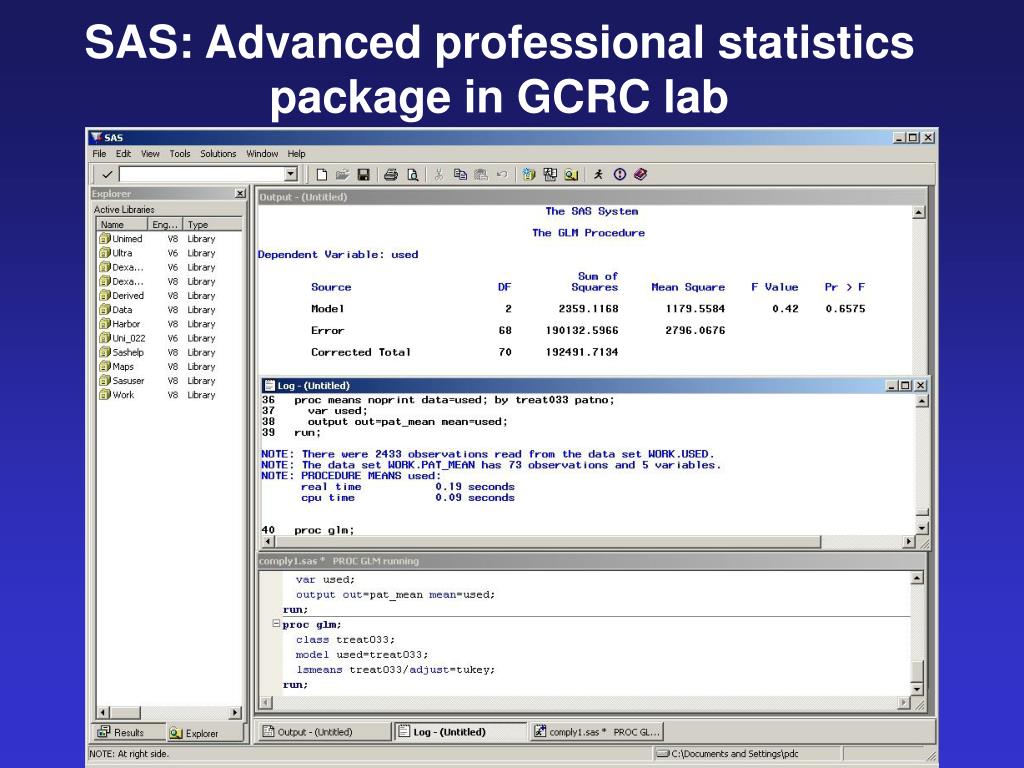Select the Sashelp library icon
Image resolution: width=1024 pixels, height=768 pixels.
coord(104,352)
